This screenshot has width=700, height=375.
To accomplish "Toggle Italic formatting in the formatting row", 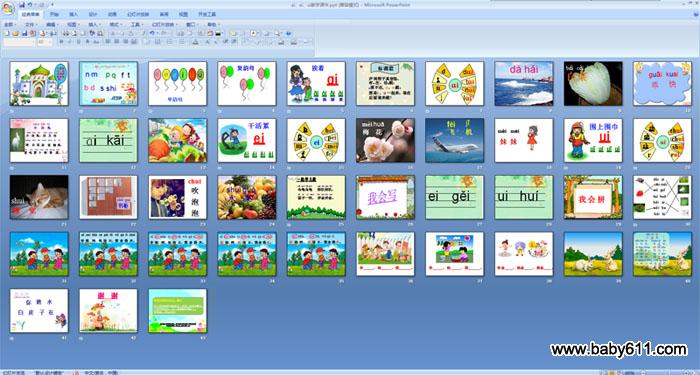I will [69, 42].
